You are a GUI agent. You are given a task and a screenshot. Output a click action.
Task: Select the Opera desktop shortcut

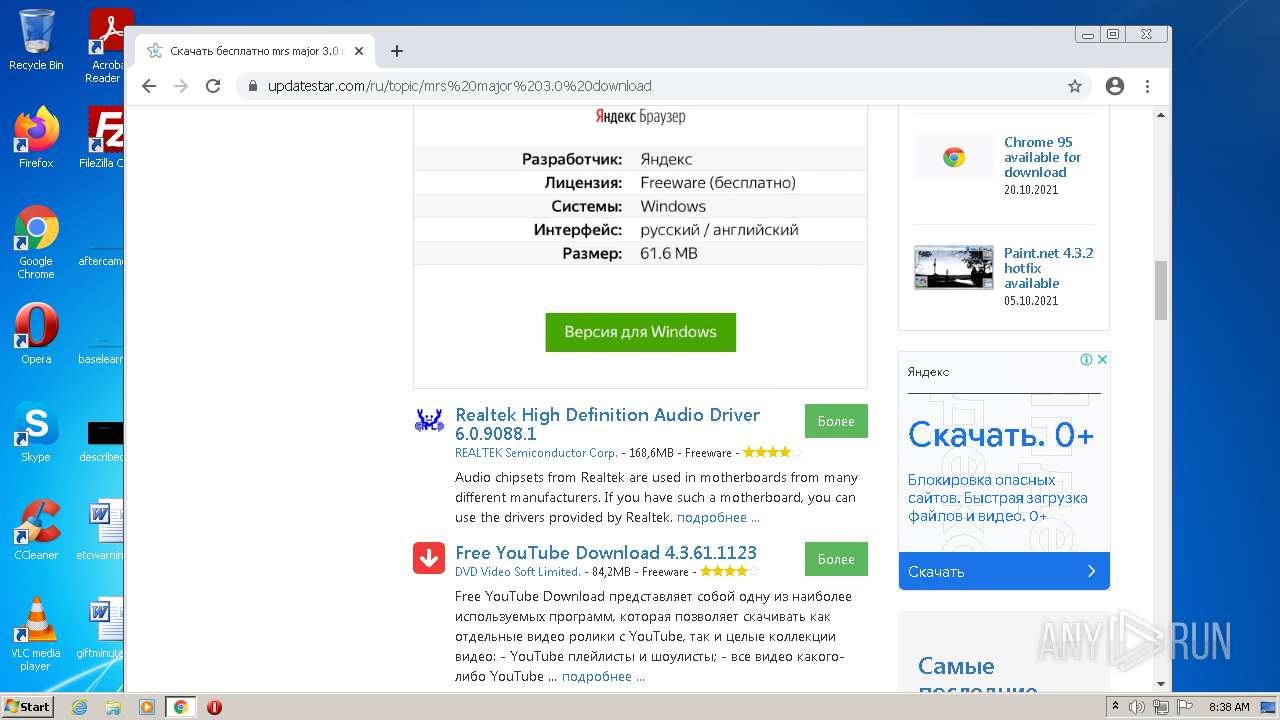36,334
